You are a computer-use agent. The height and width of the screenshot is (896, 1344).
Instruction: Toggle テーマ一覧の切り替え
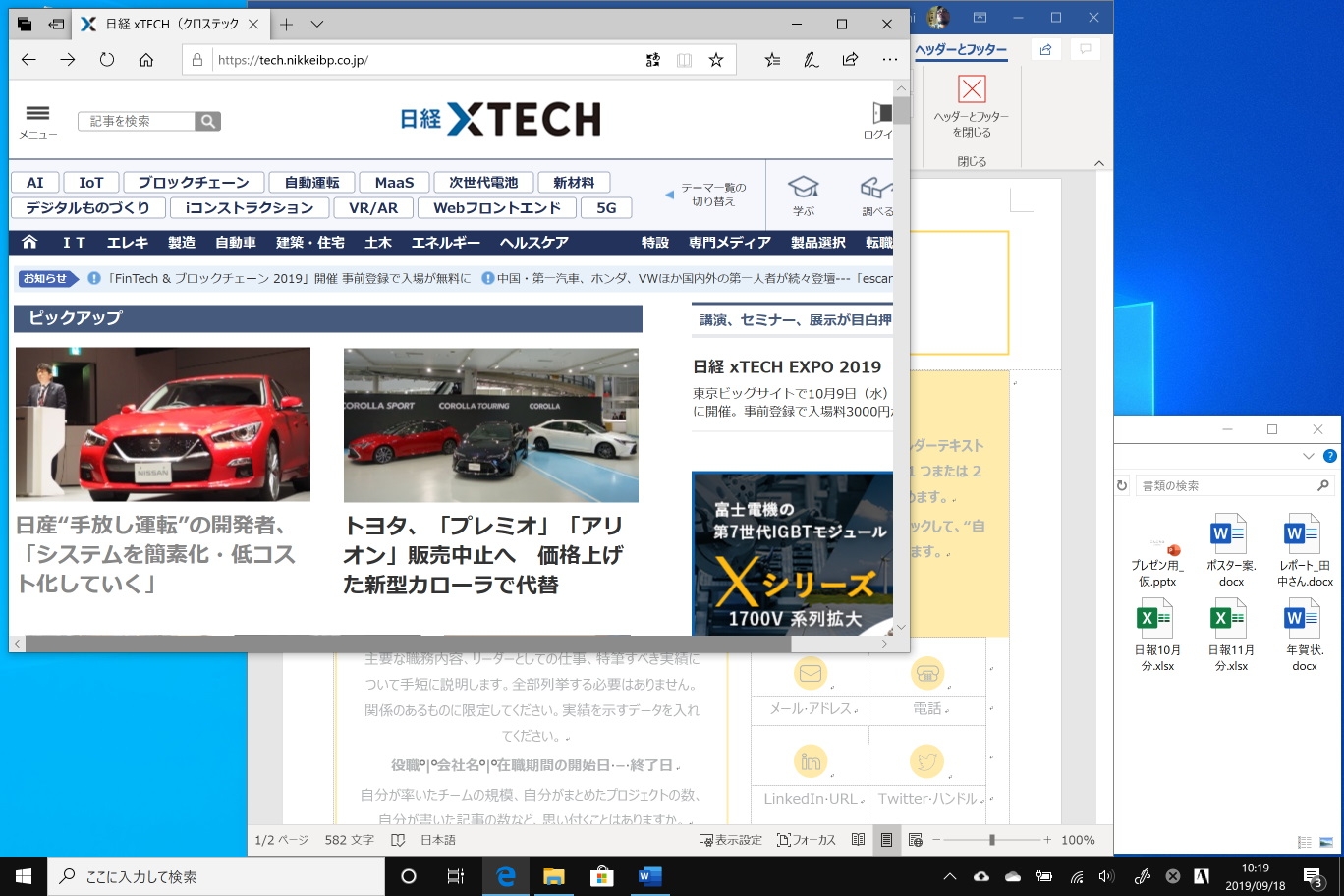[706, 195]
